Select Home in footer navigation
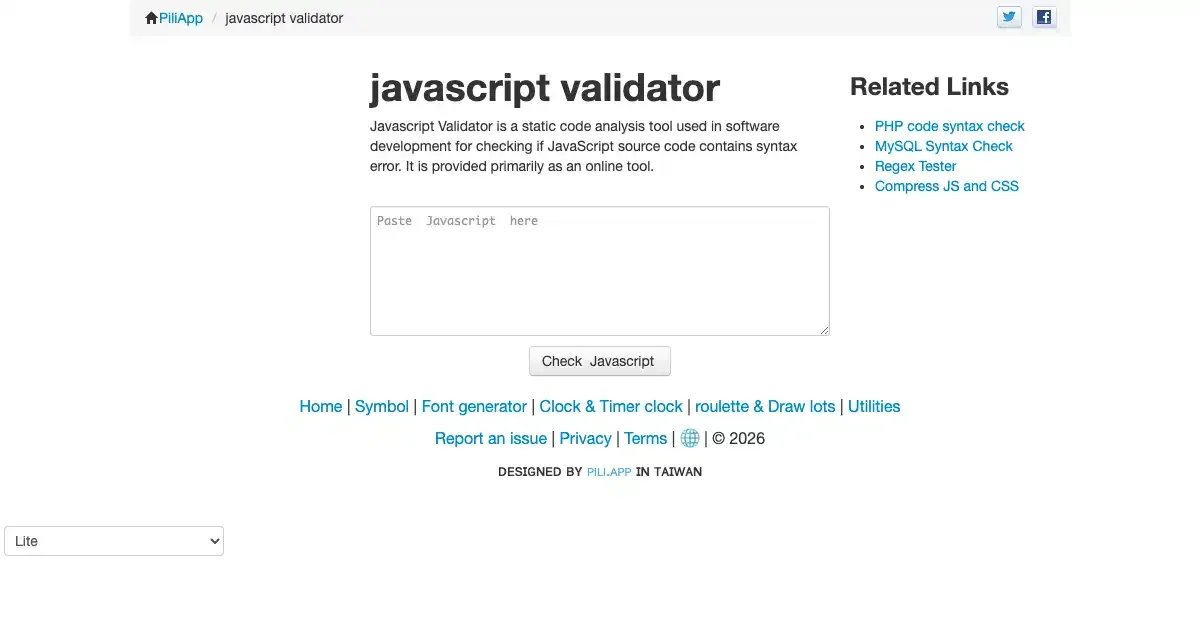 click(320, 406)
